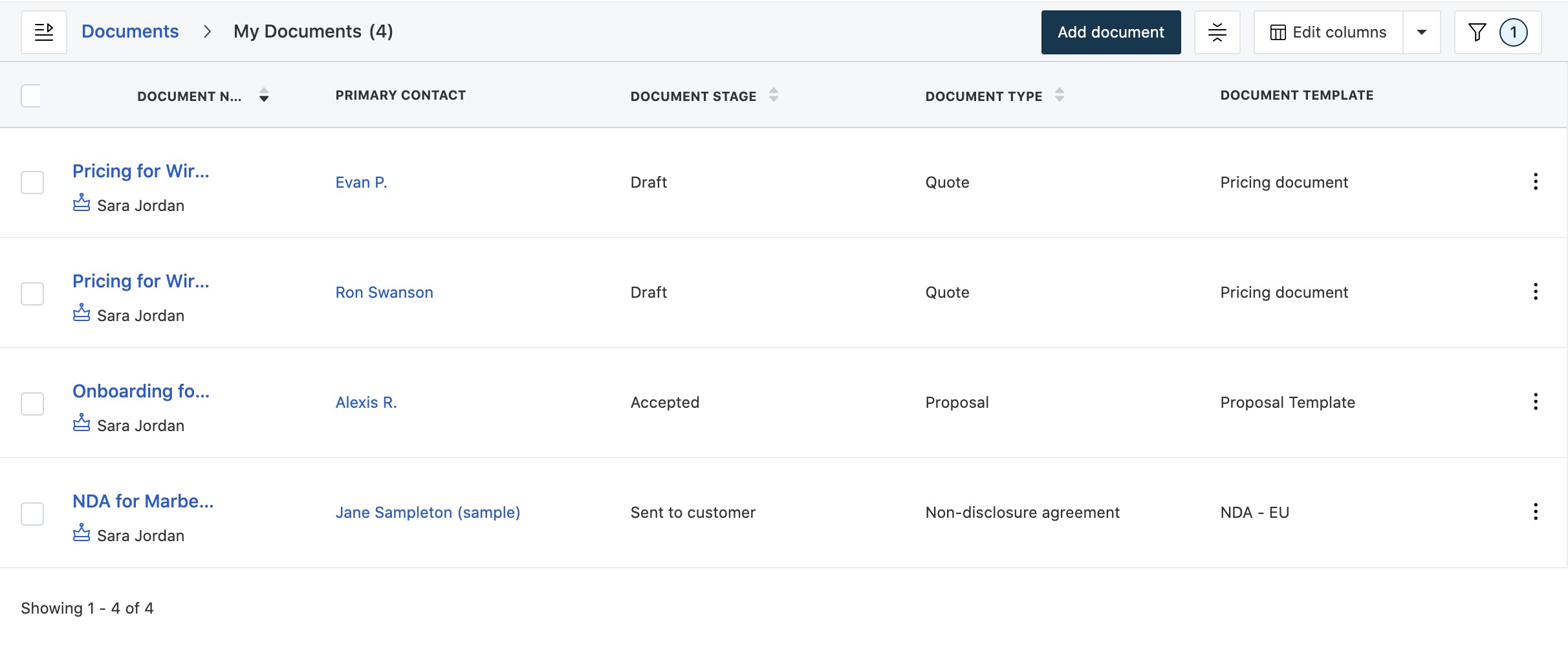Click Pricing document template in Ron Swanson row
Screen dimensions: 1568x646
coord(1284,293)
